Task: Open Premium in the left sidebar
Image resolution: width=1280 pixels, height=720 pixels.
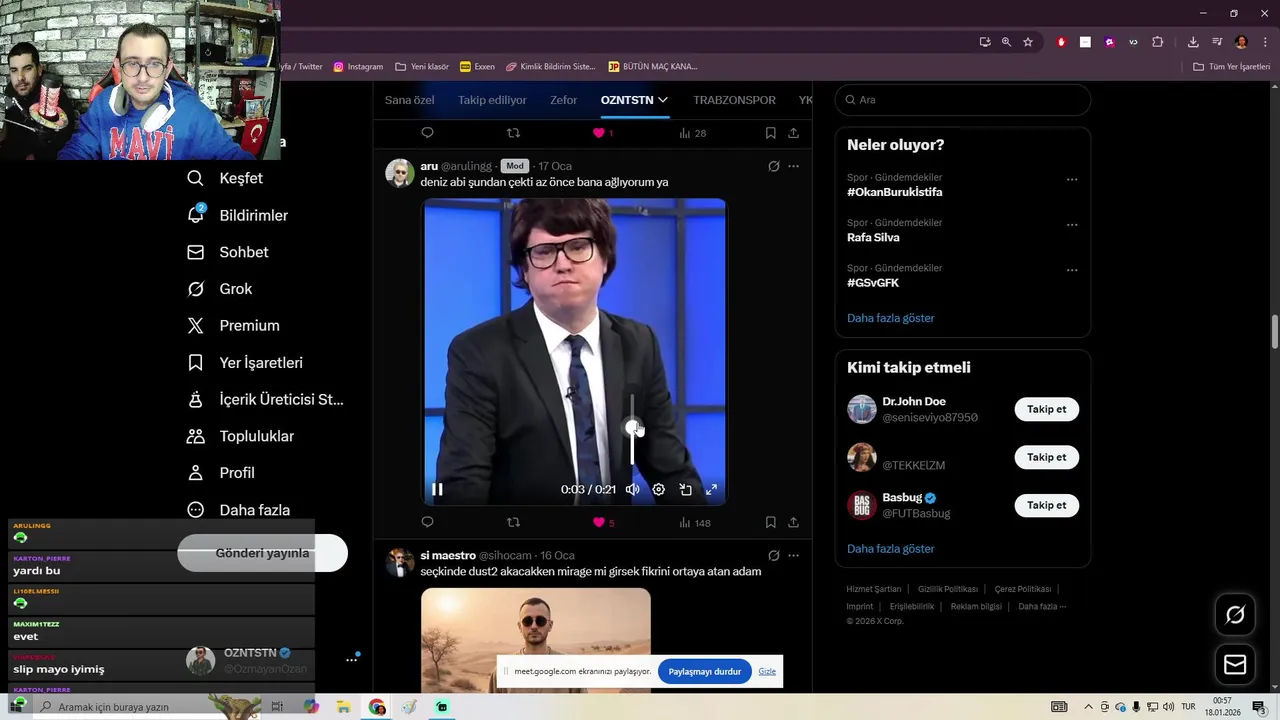Action: point(233,326)
